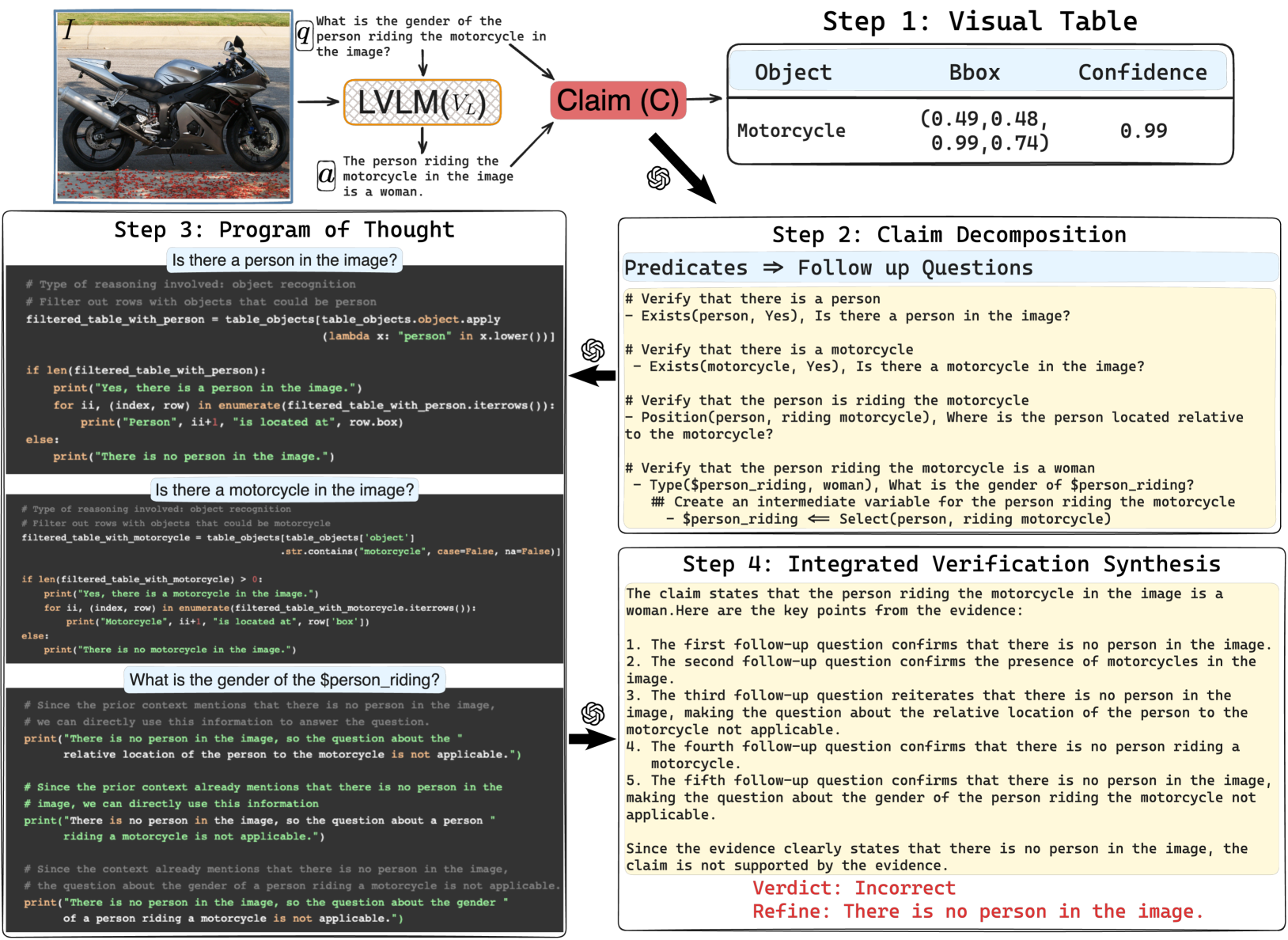The height and width of the screenshot is (940, 1288).
Task: Click the code line 'if len(filtered_table_with_person):'
Action: [x=146, y=370]
